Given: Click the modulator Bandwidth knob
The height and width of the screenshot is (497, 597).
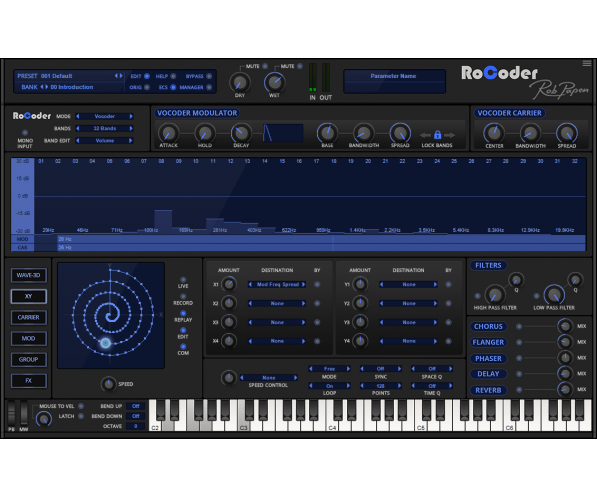Looking at the screenshot, I should (x=364, y=133).
